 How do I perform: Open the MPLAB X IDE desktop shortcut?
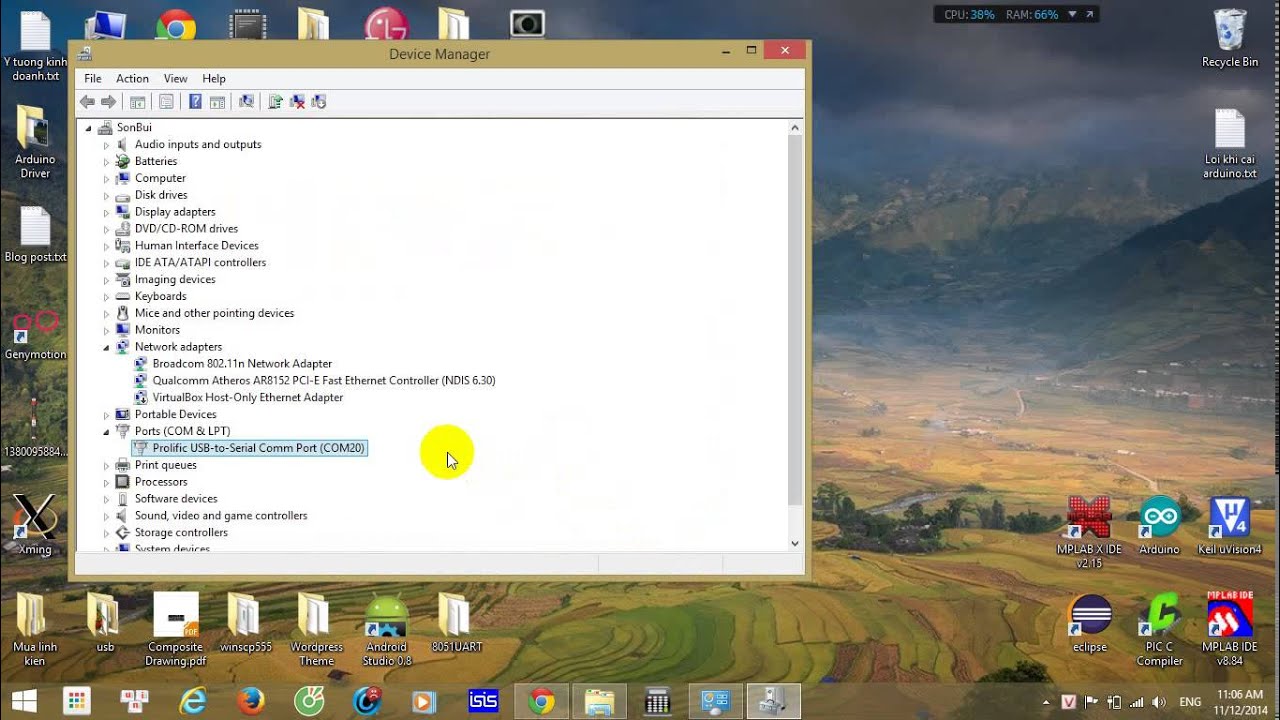pos(1089,532)
